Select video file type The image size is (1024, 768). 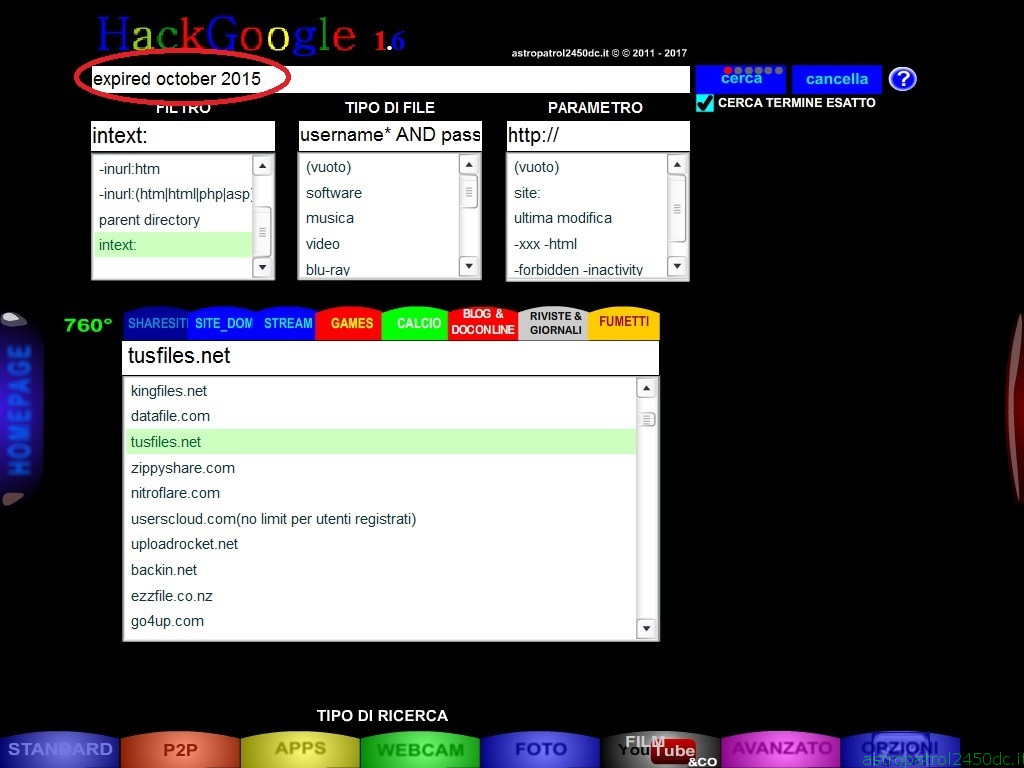tap(380, 244)
